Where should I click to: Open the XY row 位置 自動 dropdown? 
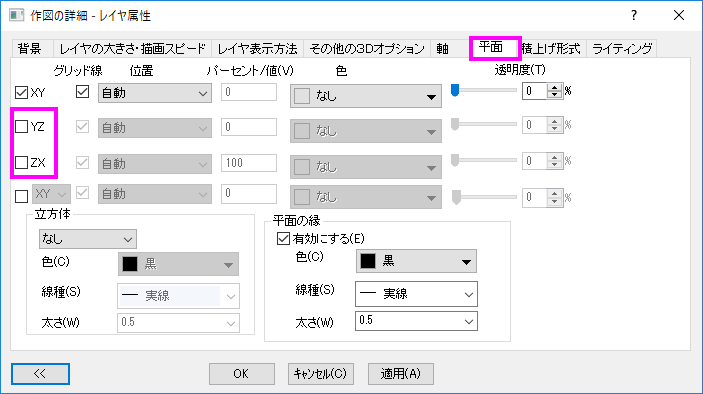click(x=155, y=93)
